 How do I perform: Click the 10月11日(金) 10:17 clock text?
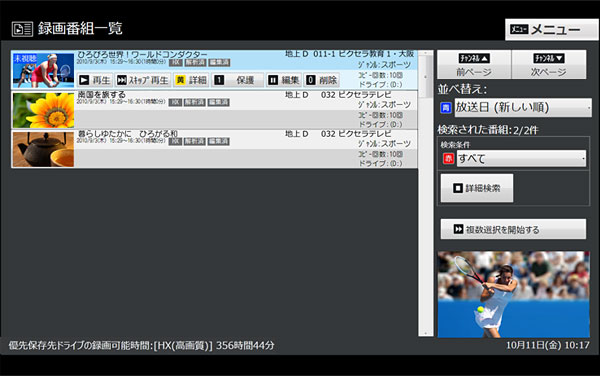pos(548,345)
